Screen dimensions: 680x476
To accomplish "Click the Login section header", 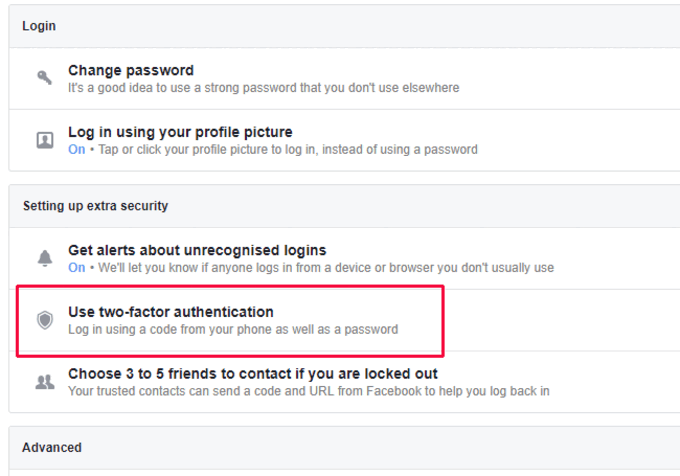I will [x=39, y=26].
